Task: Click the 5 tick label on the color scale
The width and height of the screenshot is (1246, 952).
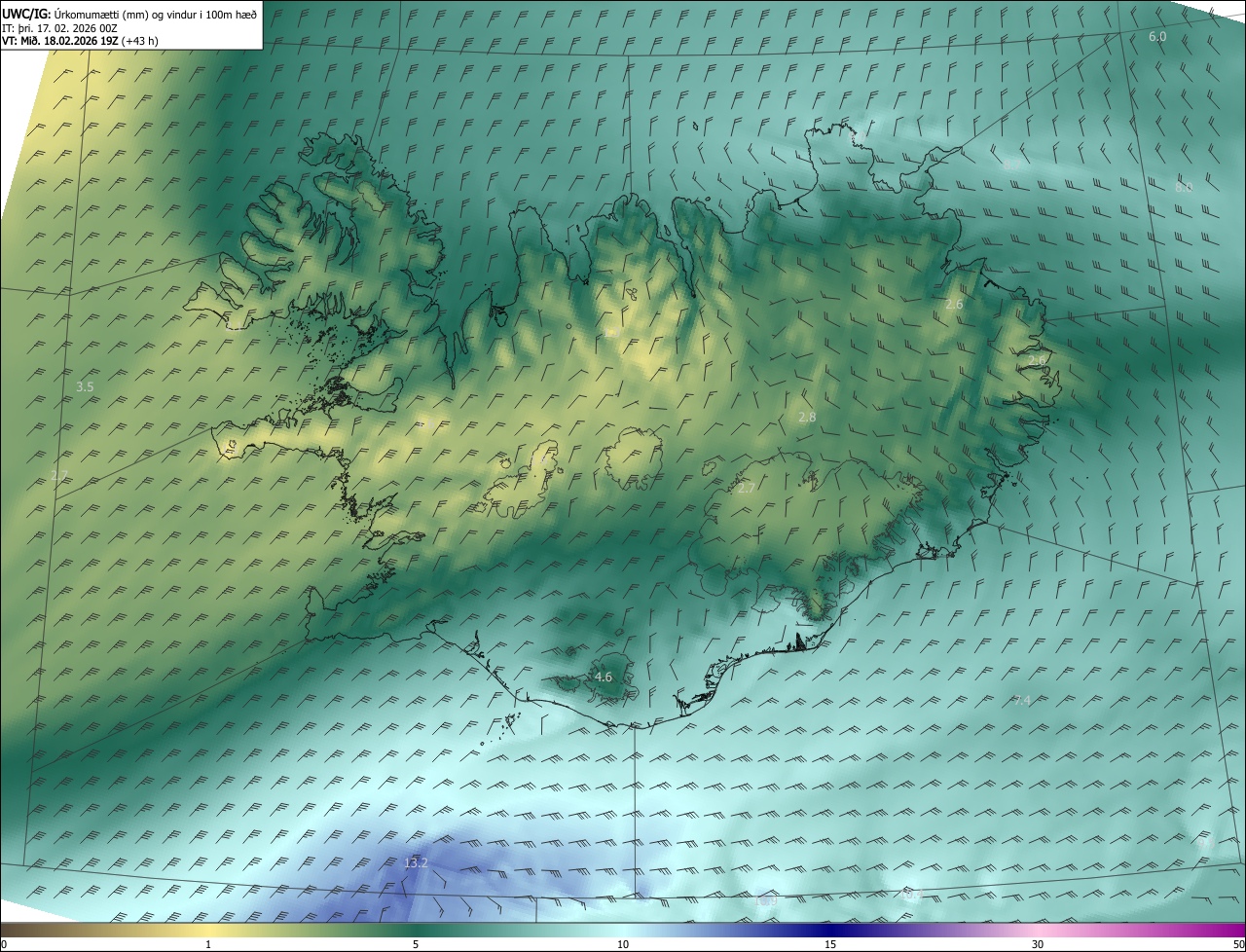Action: (x=416, y=944)
